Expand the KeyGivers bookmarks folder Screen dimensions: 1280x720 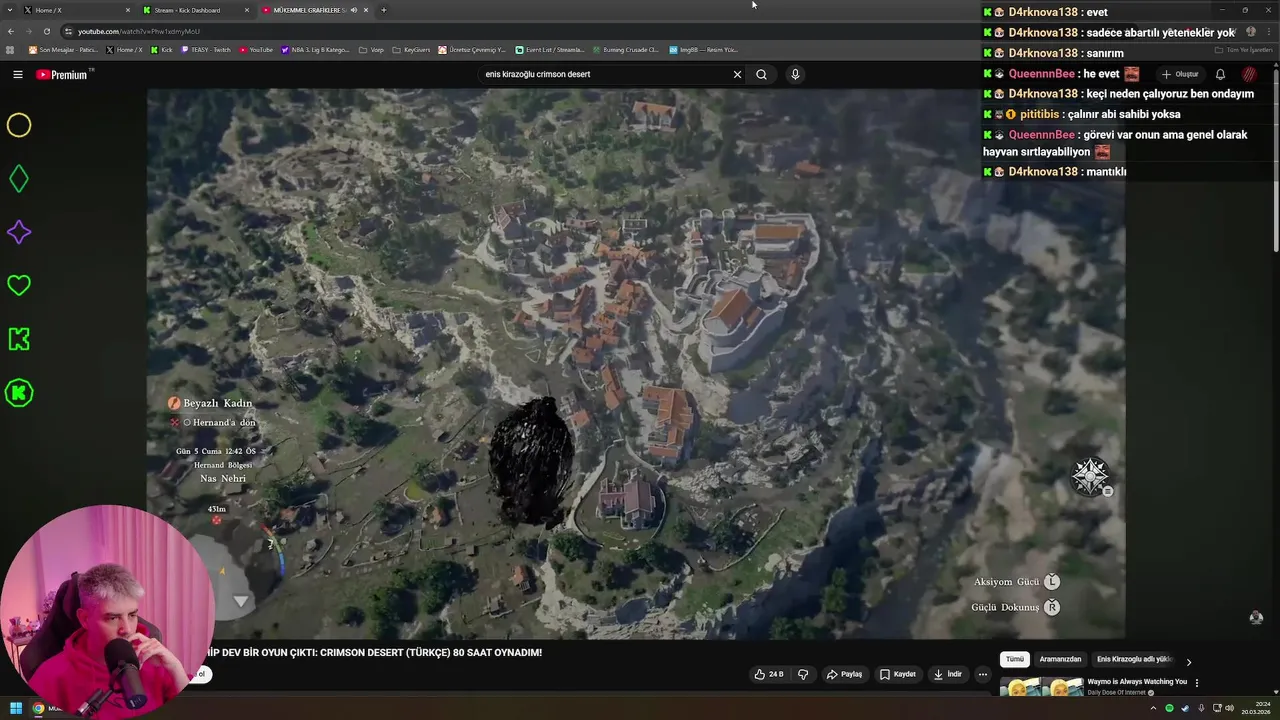[x=412, y=50]
